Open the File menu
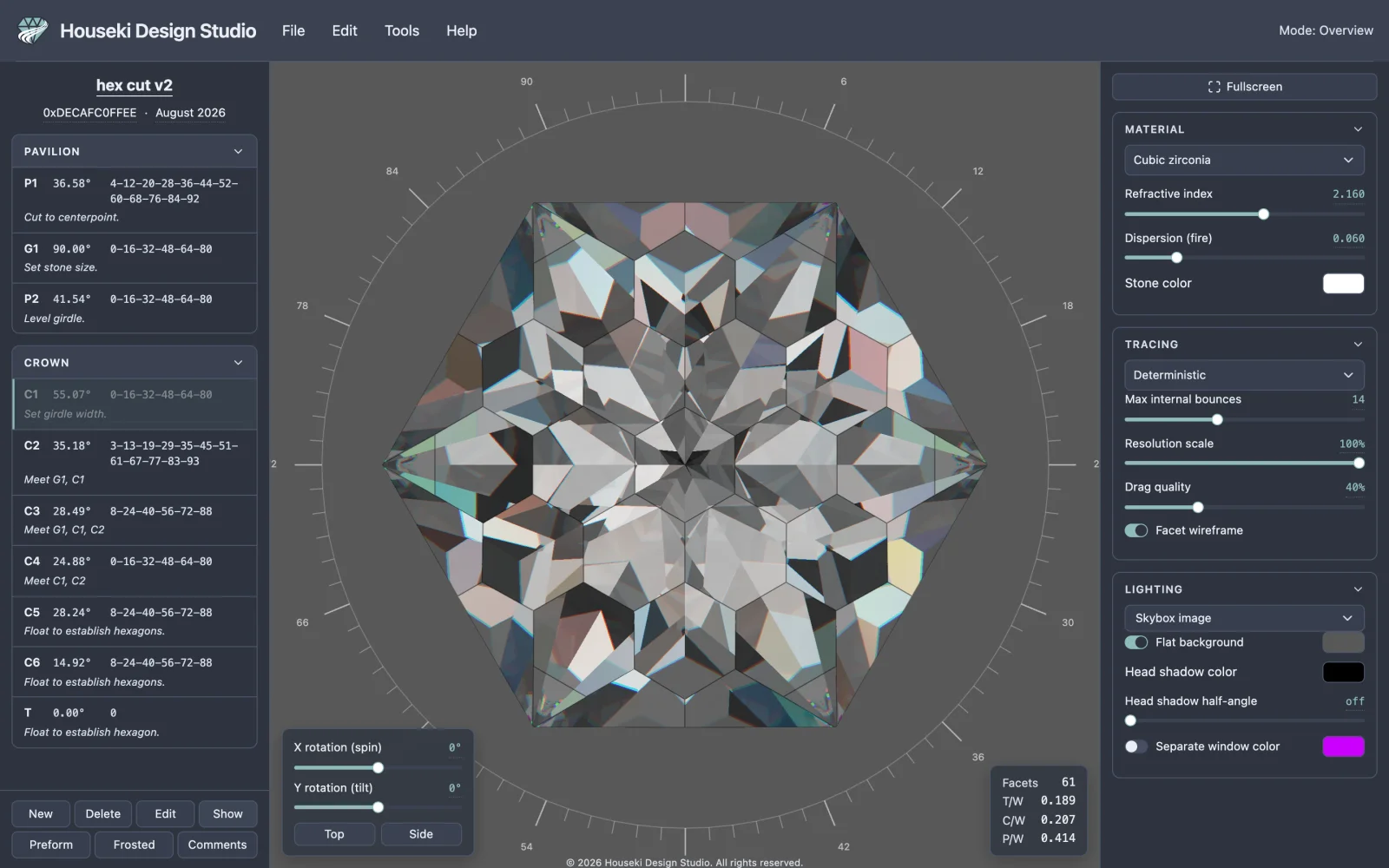 point(293,30)
